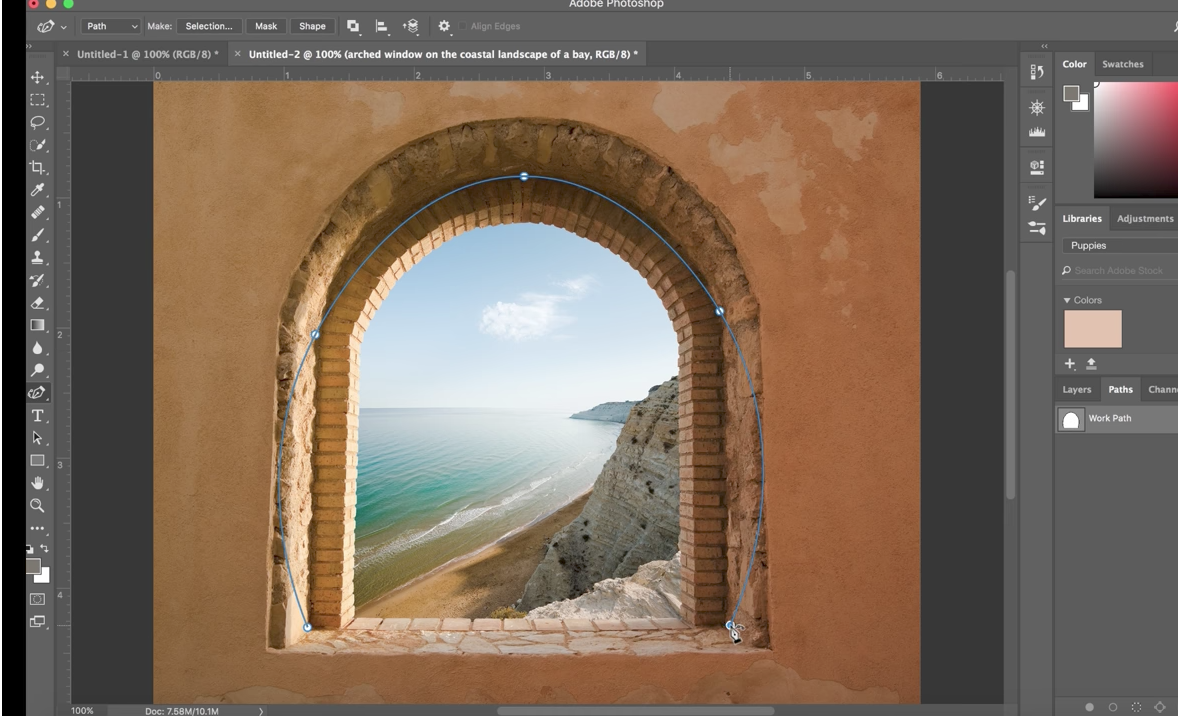Open path alignment options
This screenshot has width=1178, height=716.
pyautogui.click(x=382, y=26)
